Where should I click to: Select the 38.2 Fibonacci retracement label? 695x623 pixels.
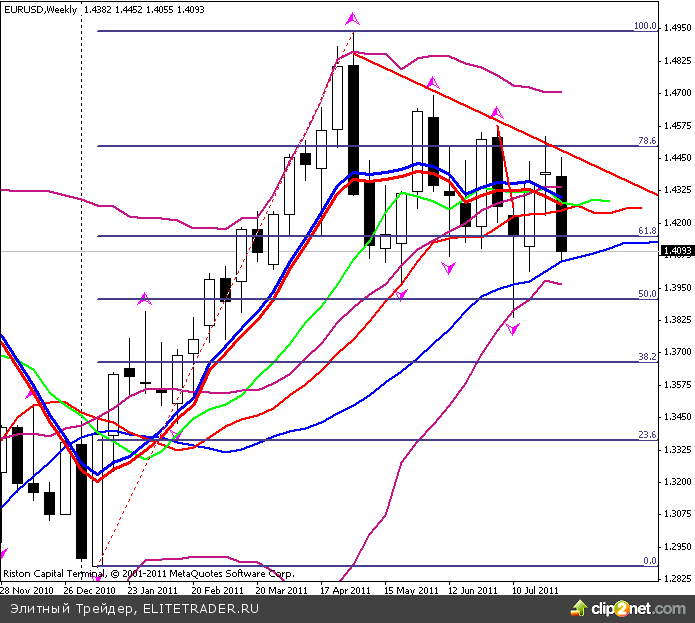point(647,357)
